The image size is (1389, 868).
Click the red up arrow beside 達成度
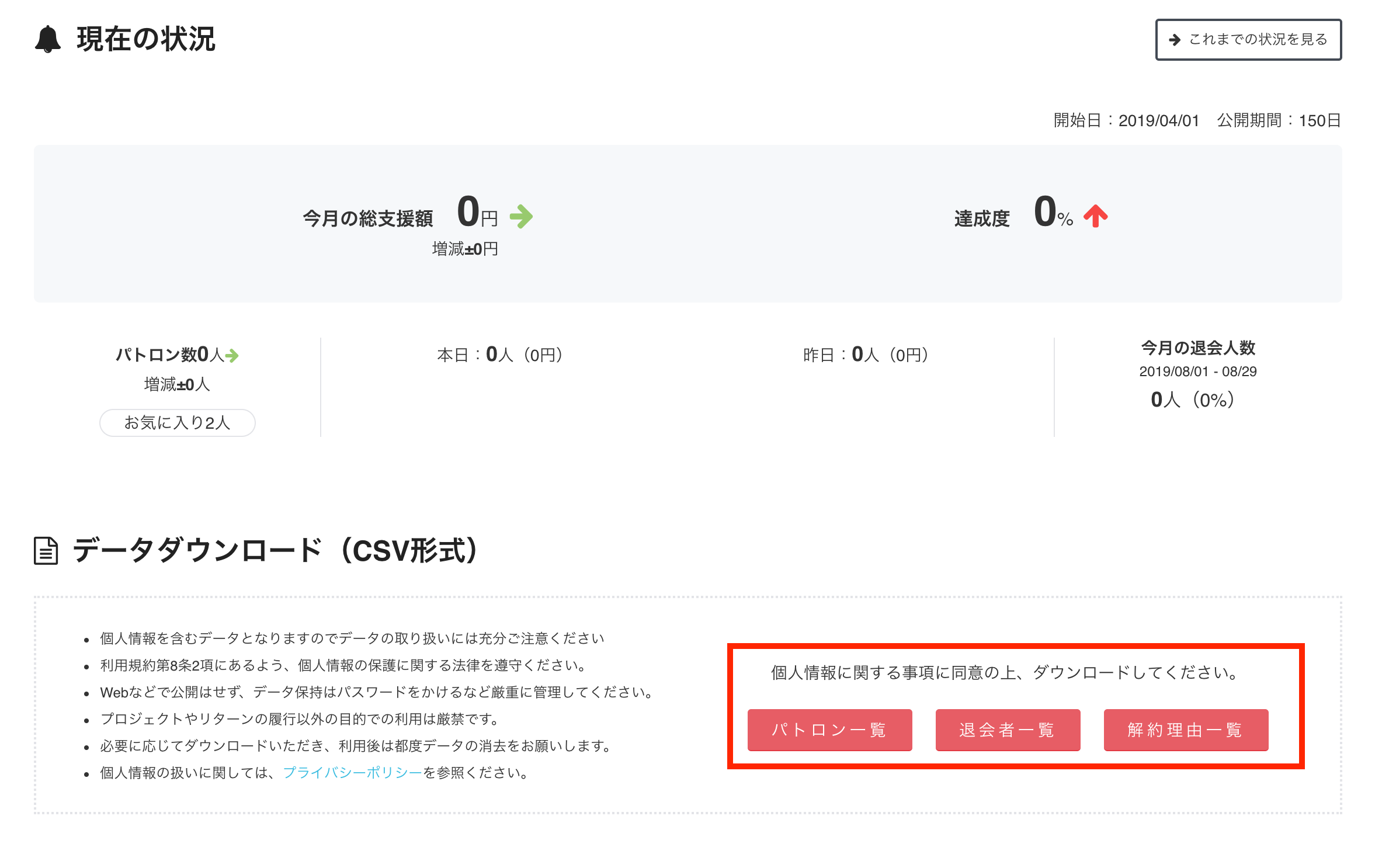coord(1096,216)
